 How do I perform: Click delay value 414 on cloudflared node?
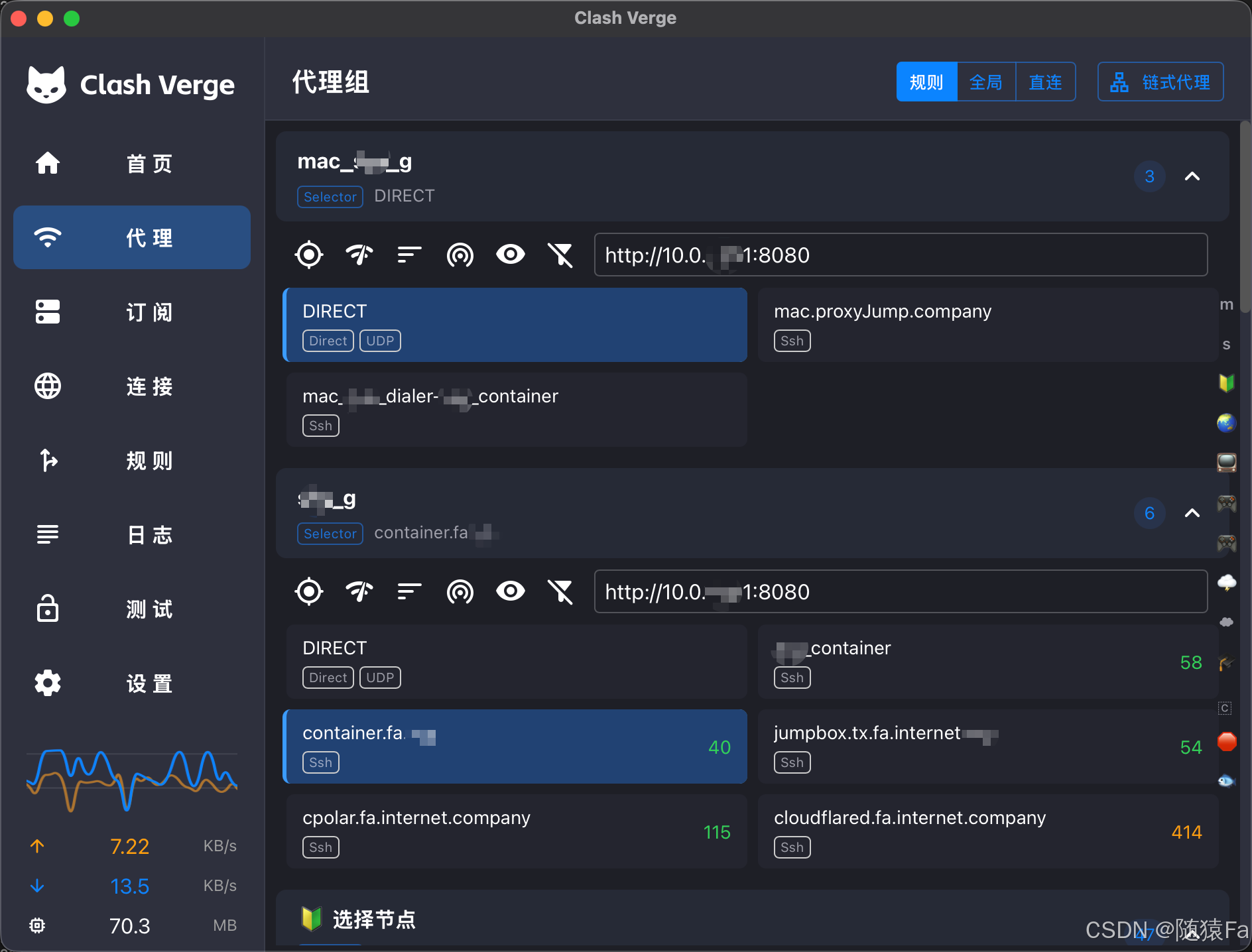click(1186, 832)
